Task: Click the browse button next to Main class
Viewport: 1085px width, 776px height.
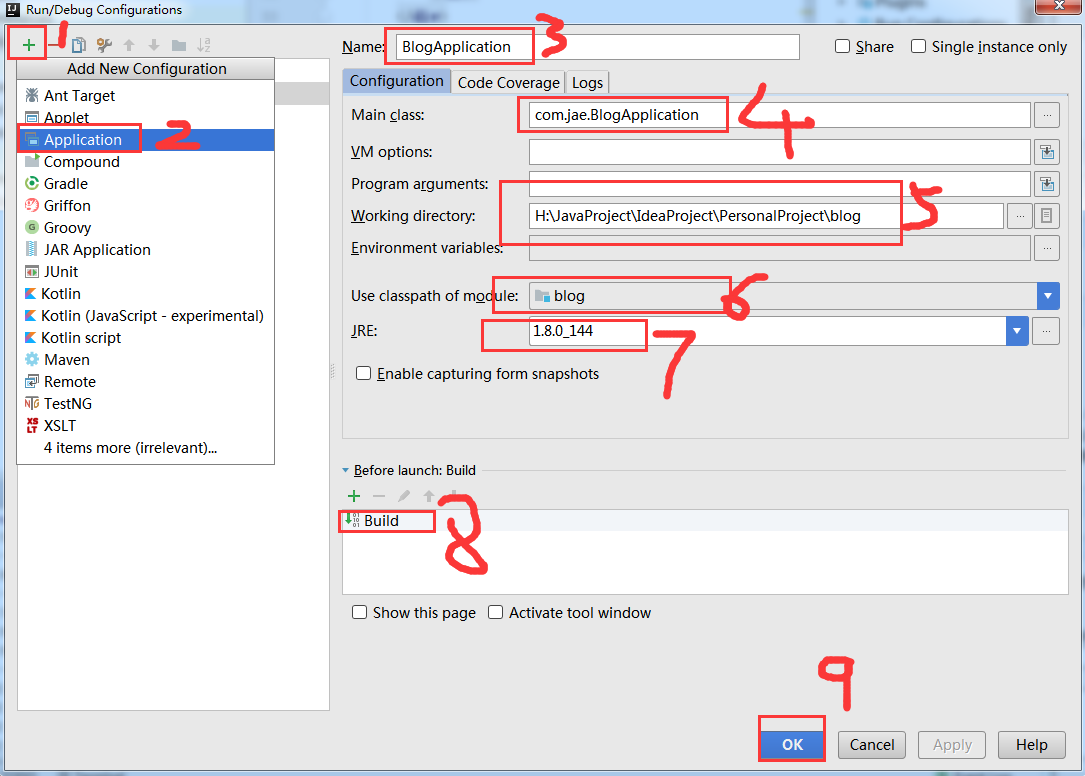Action: (x=1047, y=115)
